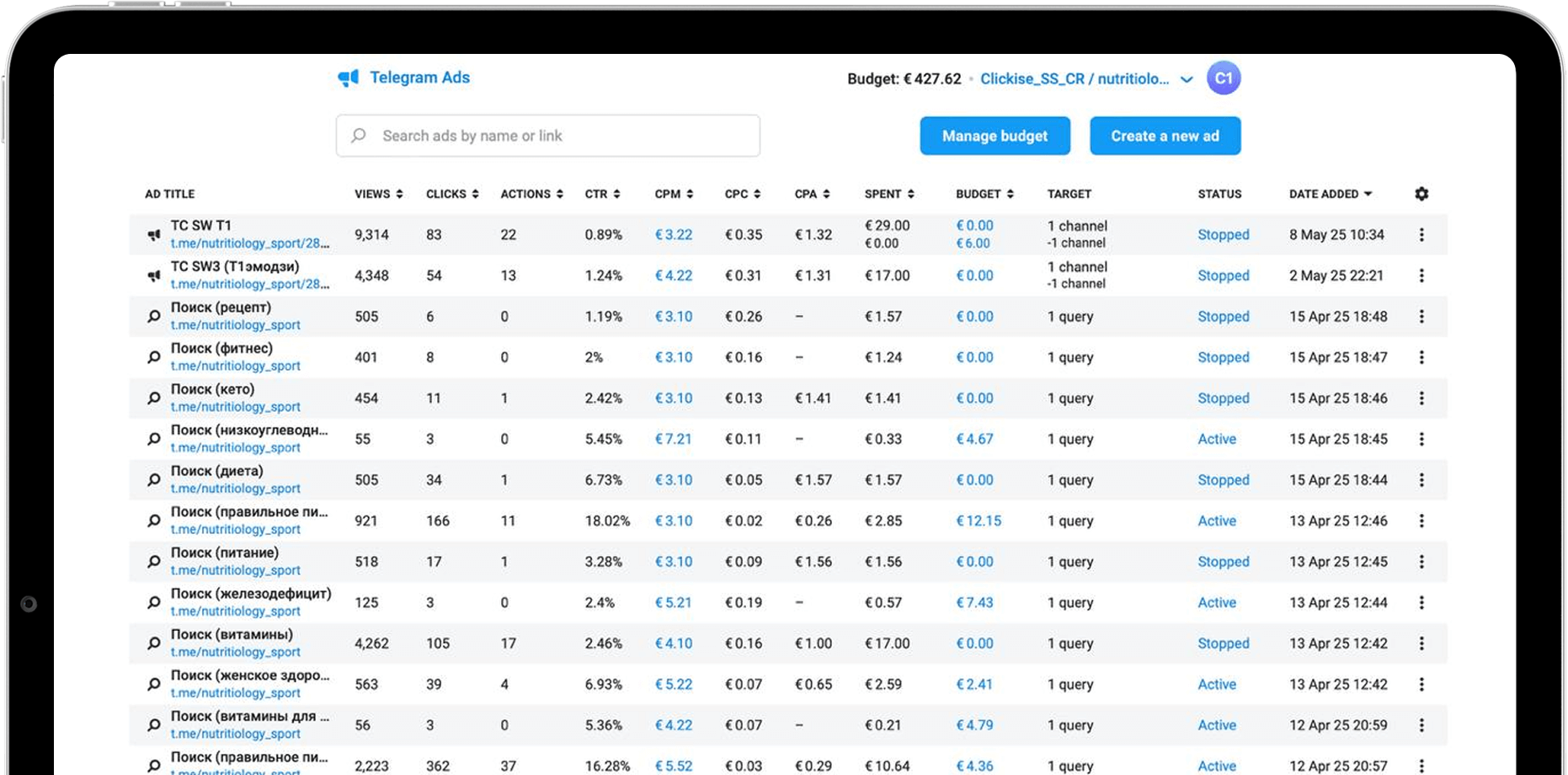
Task: Click search-type icon beside Поиск (питание)
Action: (154, 562)
